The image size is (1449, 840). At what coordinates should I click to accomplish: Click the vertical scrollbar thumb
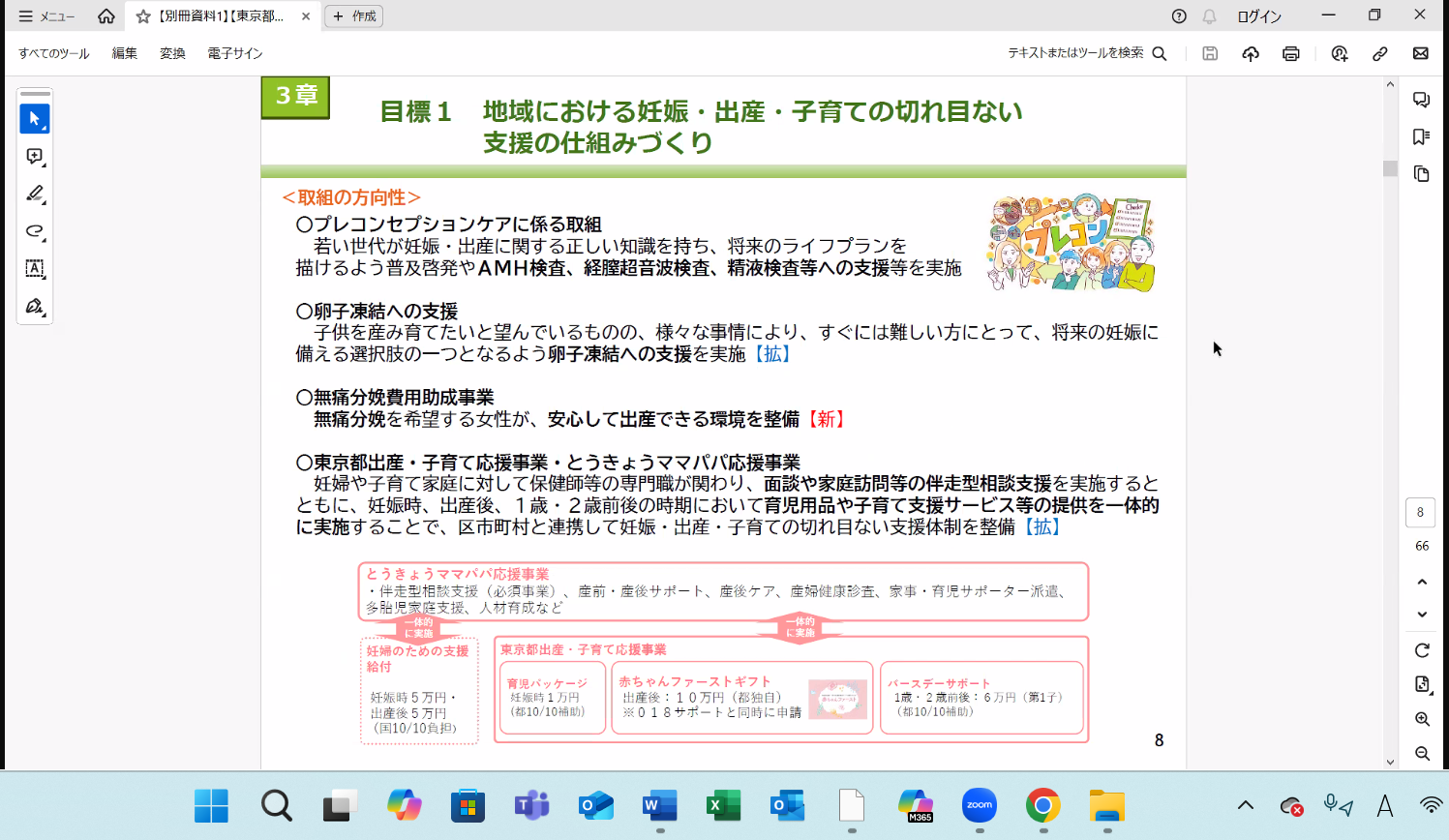point(1390,168)
